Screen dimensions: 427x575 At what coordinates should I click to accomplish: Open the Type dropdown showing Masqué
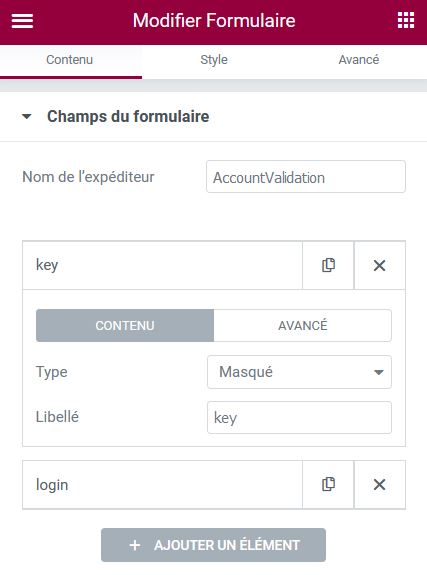(x=299, y=372)
